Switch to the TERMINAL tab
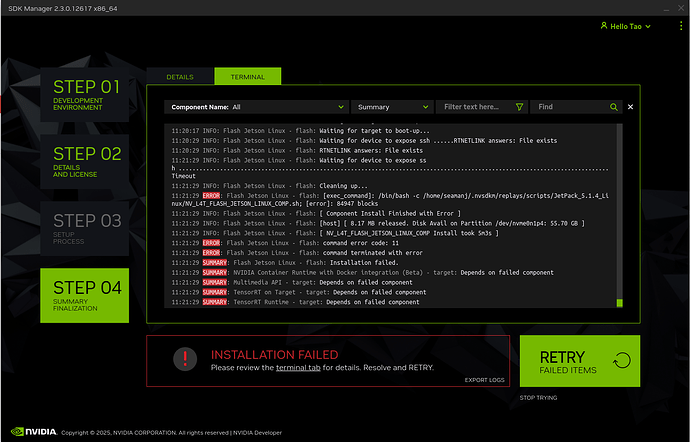 pyautogui.click(x=247, y=77)
